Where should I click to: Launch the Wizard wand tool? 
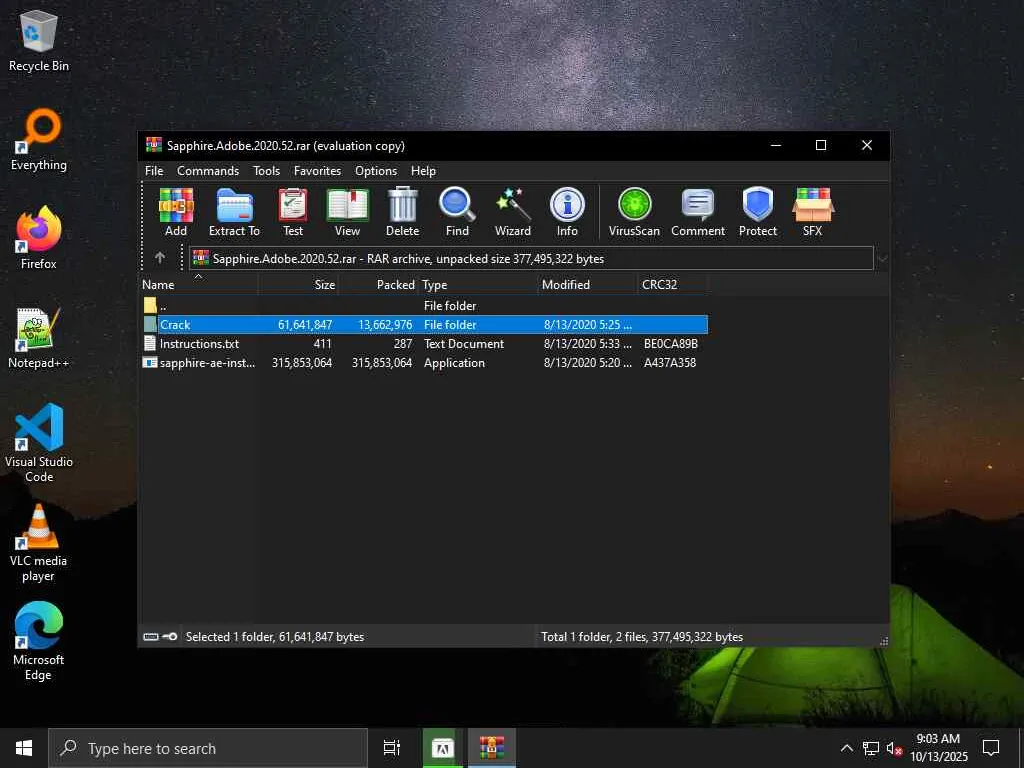click(513, 212)
